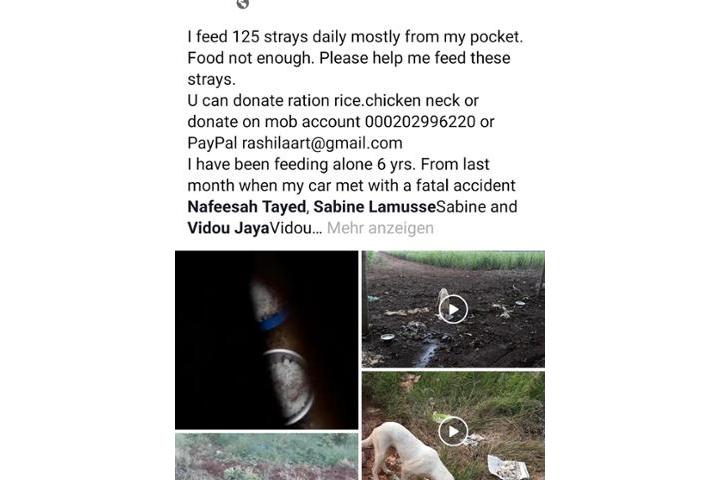Image resolution: width=720 pixels, height=480 pixels.
Task: Click the rashilaart@gmail.com PayPal email
Action: click(x=322, y=143)
